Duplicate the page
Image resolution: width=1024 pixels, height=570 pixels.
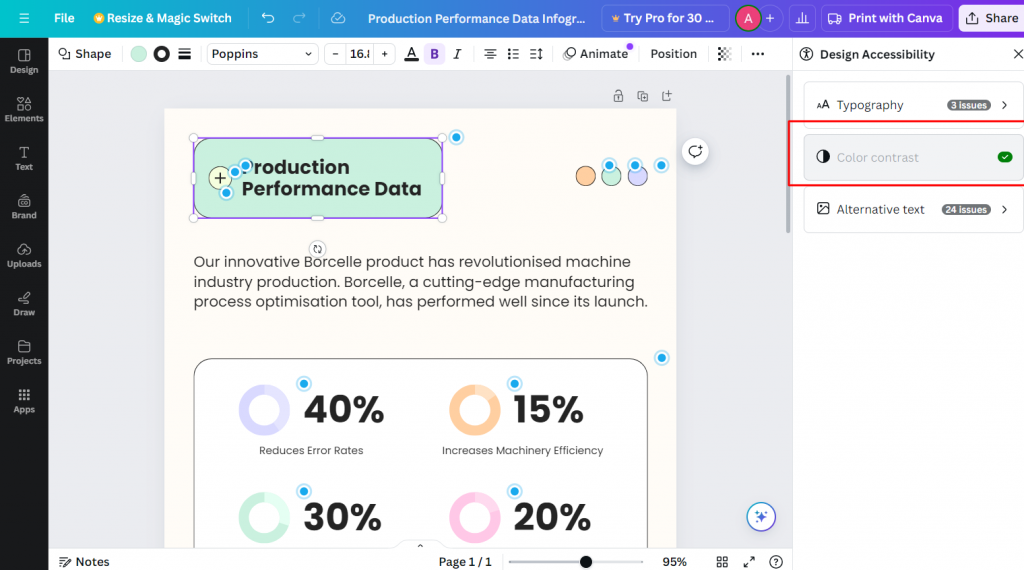click(643, 96)
